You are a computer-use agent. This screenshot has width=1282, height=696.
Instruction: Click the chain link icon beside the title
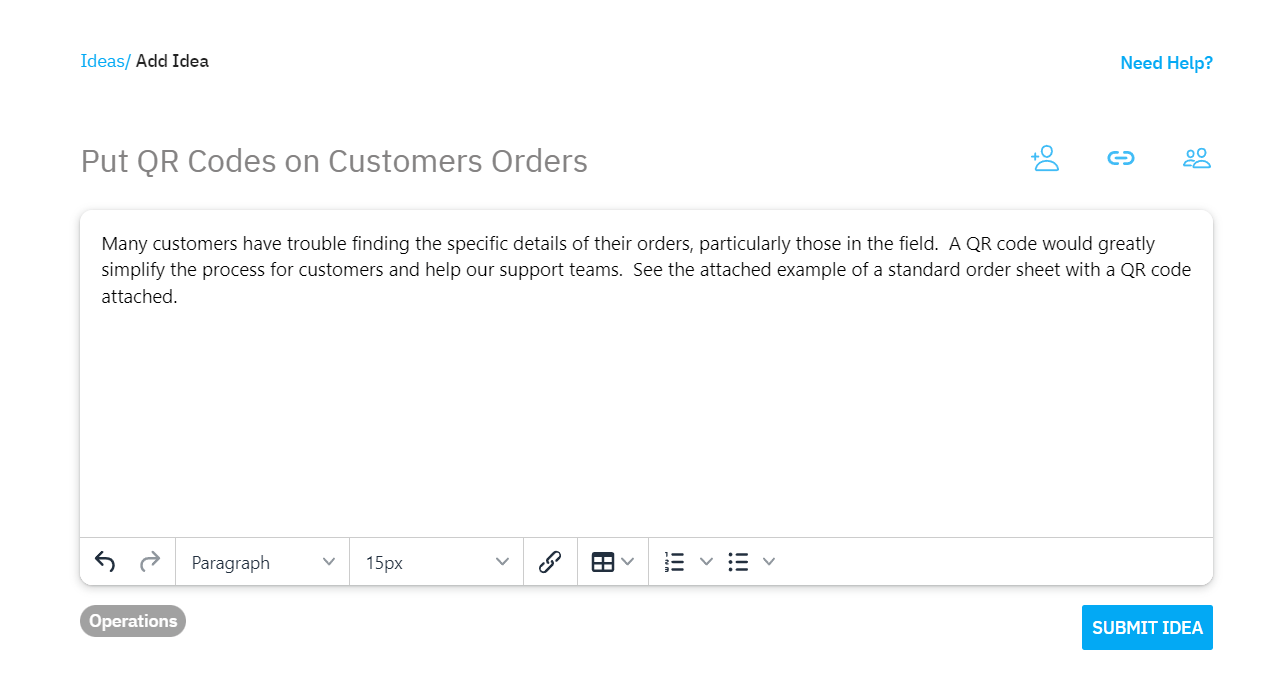tap(1120, 158)
